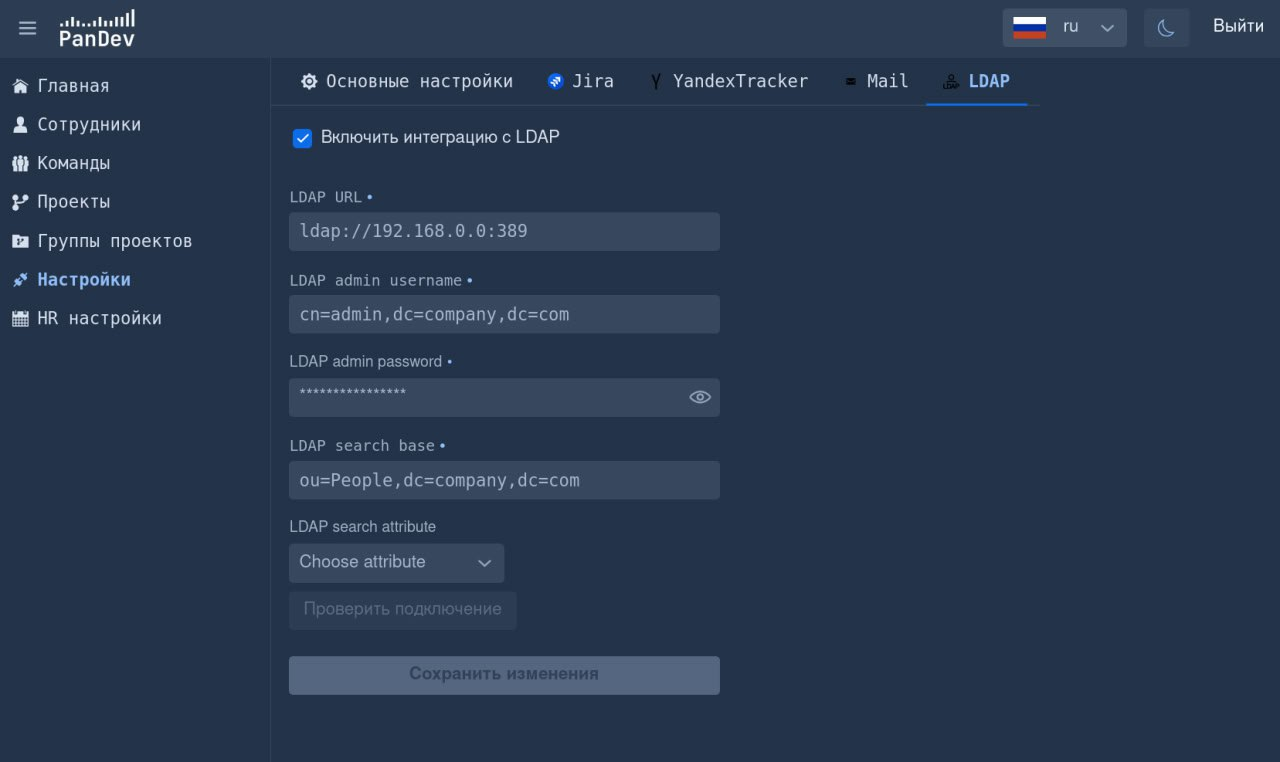Click the gear icon on Основные настройки
The height and width of the screenshot is (762, 1280).
click(x=310, y=81)
